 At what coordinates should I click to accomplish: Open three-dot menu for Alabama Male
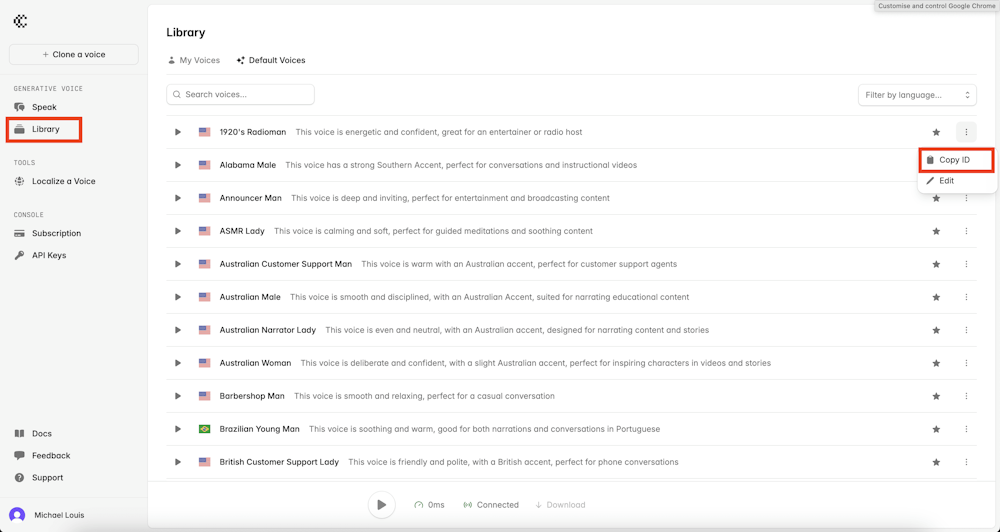[x=966, y=165]
